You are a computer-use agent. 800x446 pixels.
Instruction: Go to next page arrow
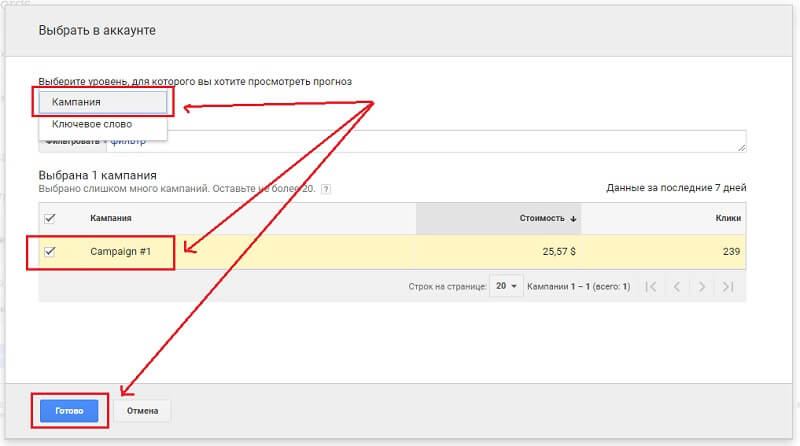tap(702, 286)
